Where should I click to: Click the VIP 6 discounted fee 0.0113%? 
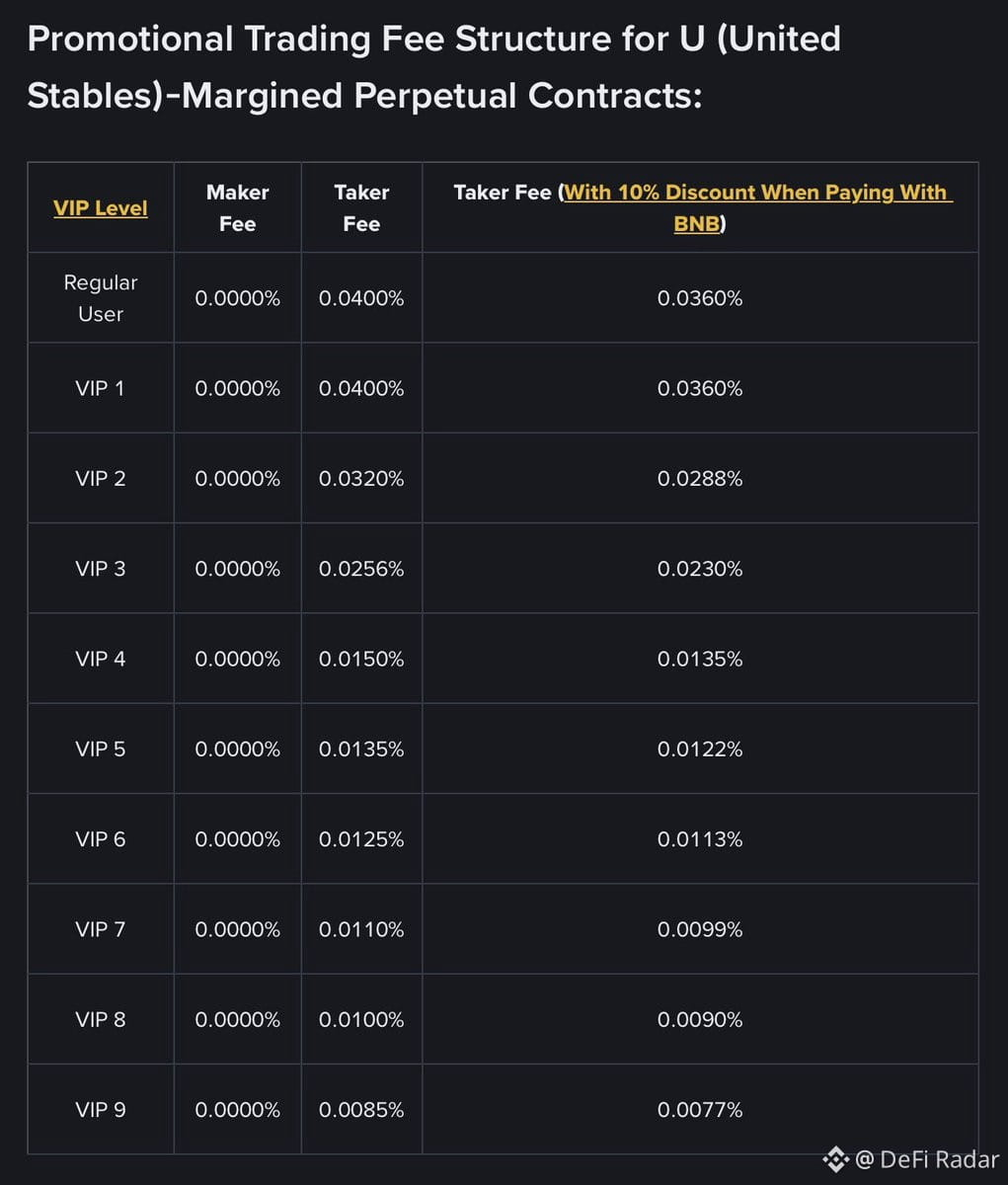[700, 839]
